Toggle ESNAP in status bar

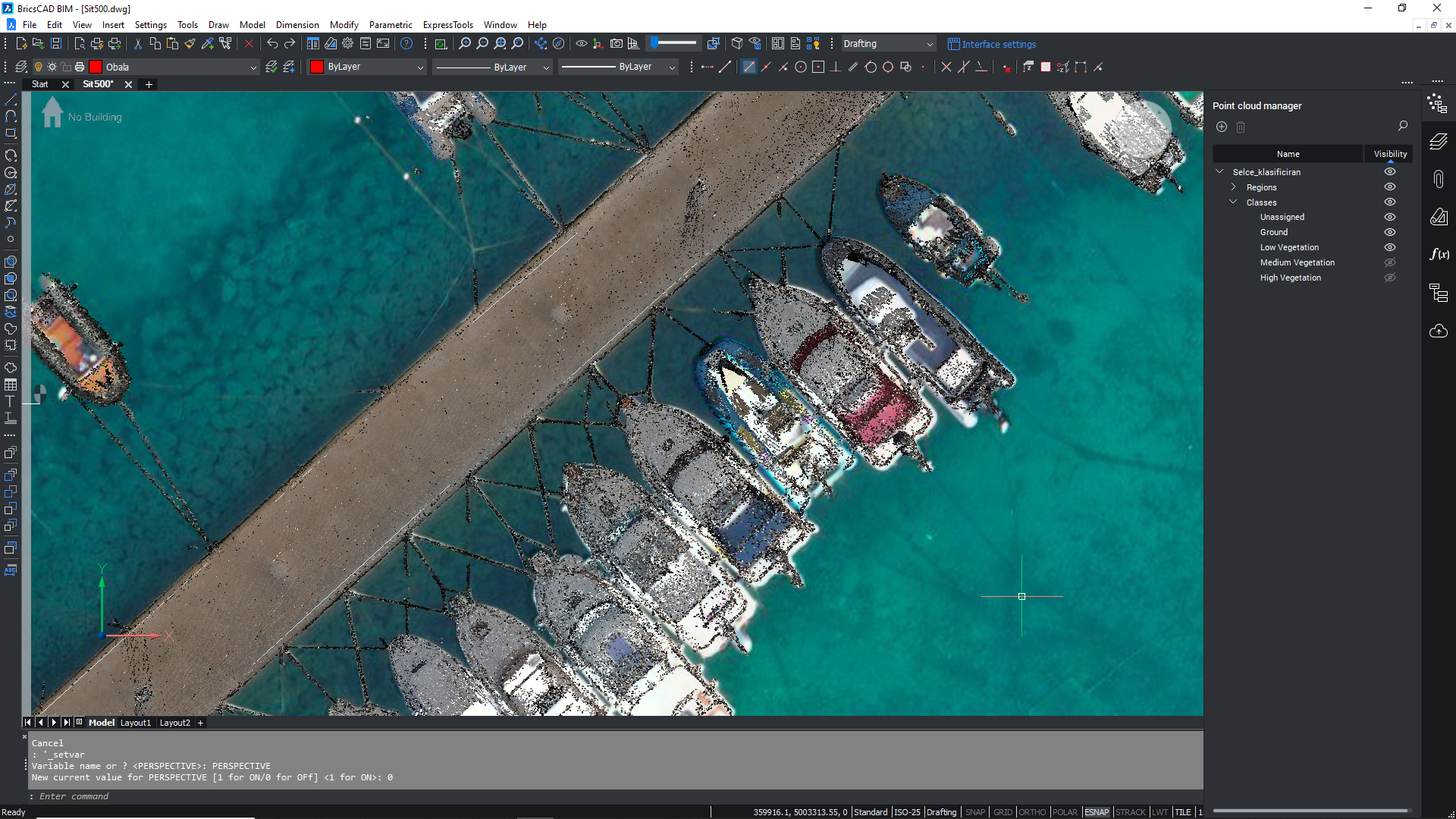click(x=1097, y=812)
